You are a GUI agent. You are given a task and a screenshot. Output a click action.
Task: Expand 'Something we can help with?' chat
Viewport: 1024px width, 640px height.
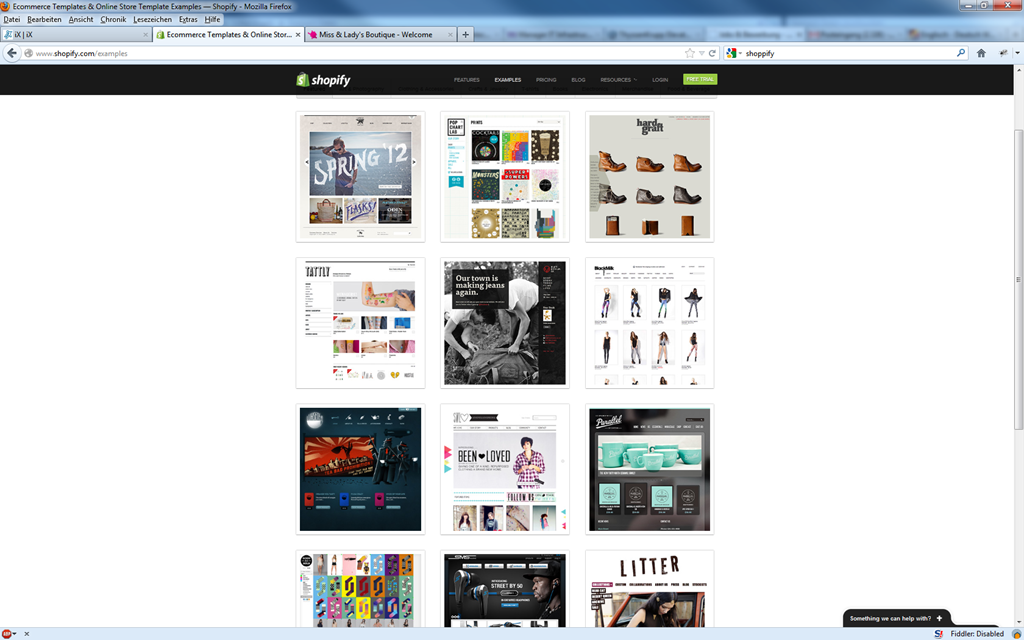coord(896,618)
